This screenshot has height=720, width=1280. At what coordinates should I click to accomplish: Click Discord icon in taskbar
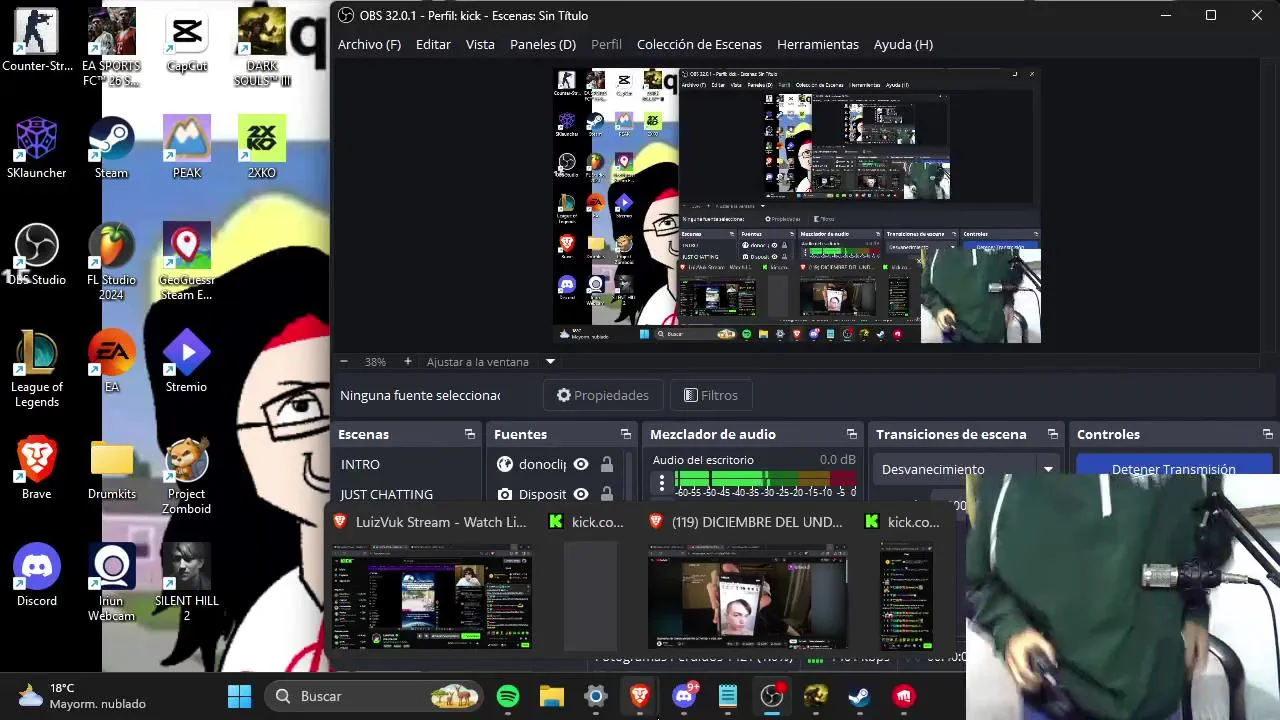coord(685,696)
